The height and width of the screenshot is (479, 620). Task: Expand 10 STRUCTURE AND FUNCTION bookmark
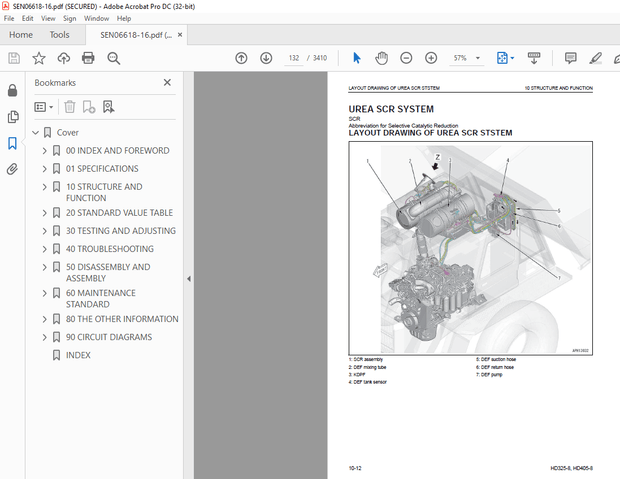click(44, 187)
